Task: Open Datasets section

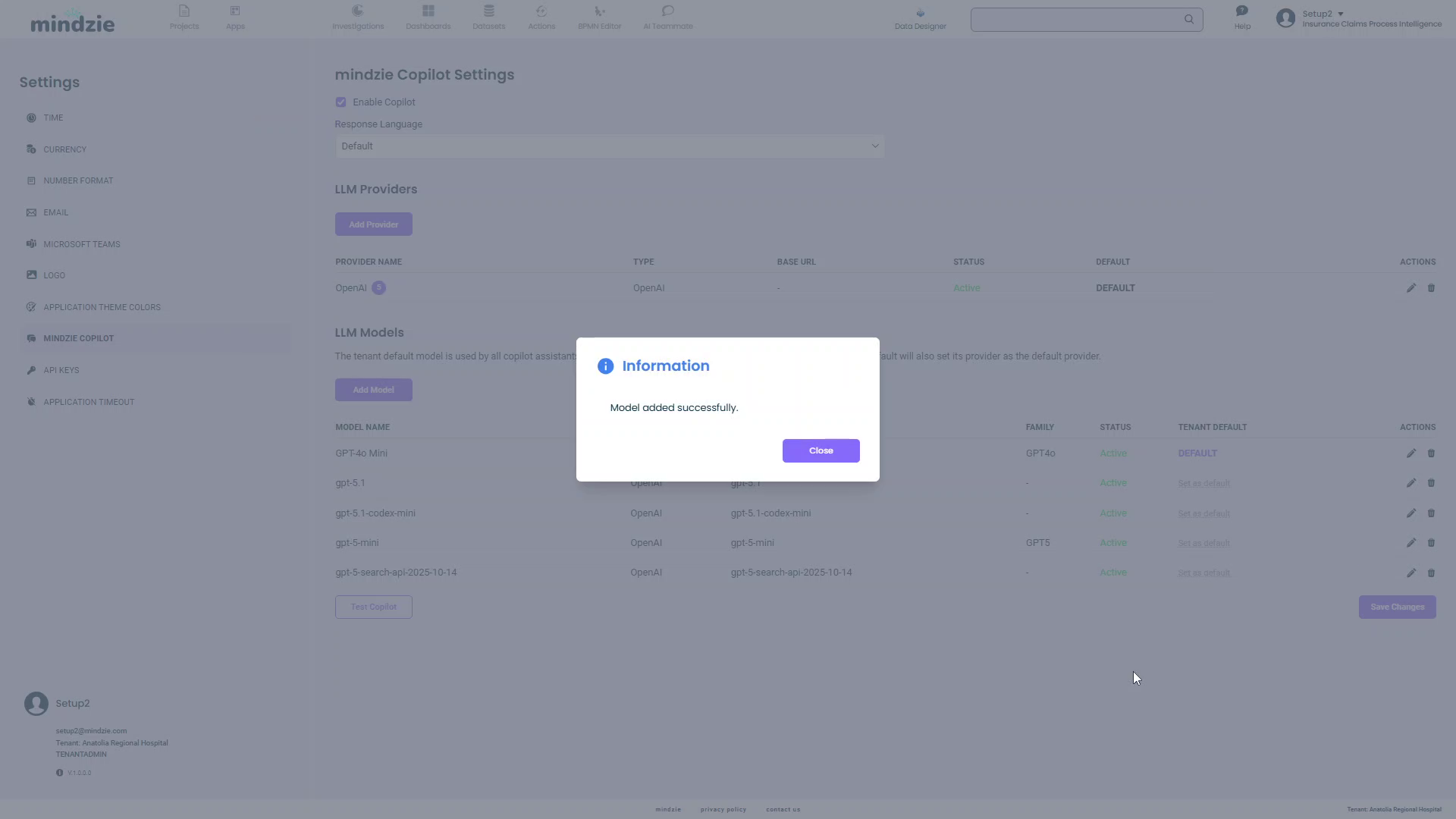Action: (488, 17)
